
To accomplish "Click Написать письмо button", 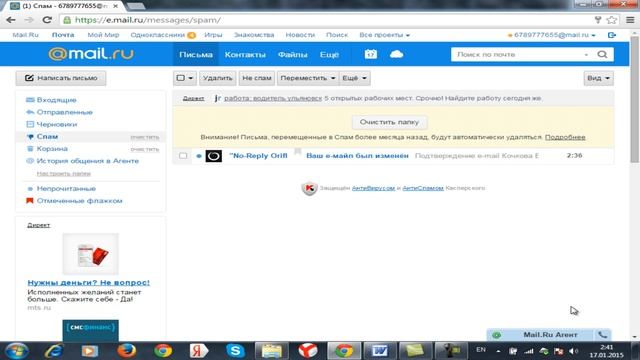I will [x=61, y=78].
